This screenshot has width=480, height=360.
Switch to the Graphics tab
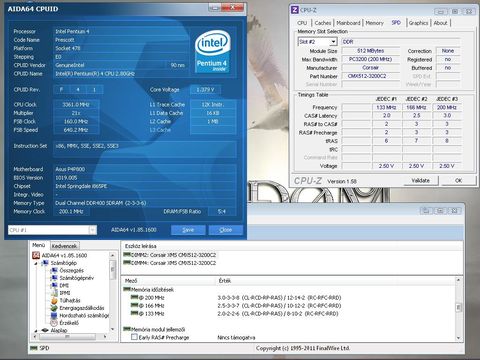[418, 23]
